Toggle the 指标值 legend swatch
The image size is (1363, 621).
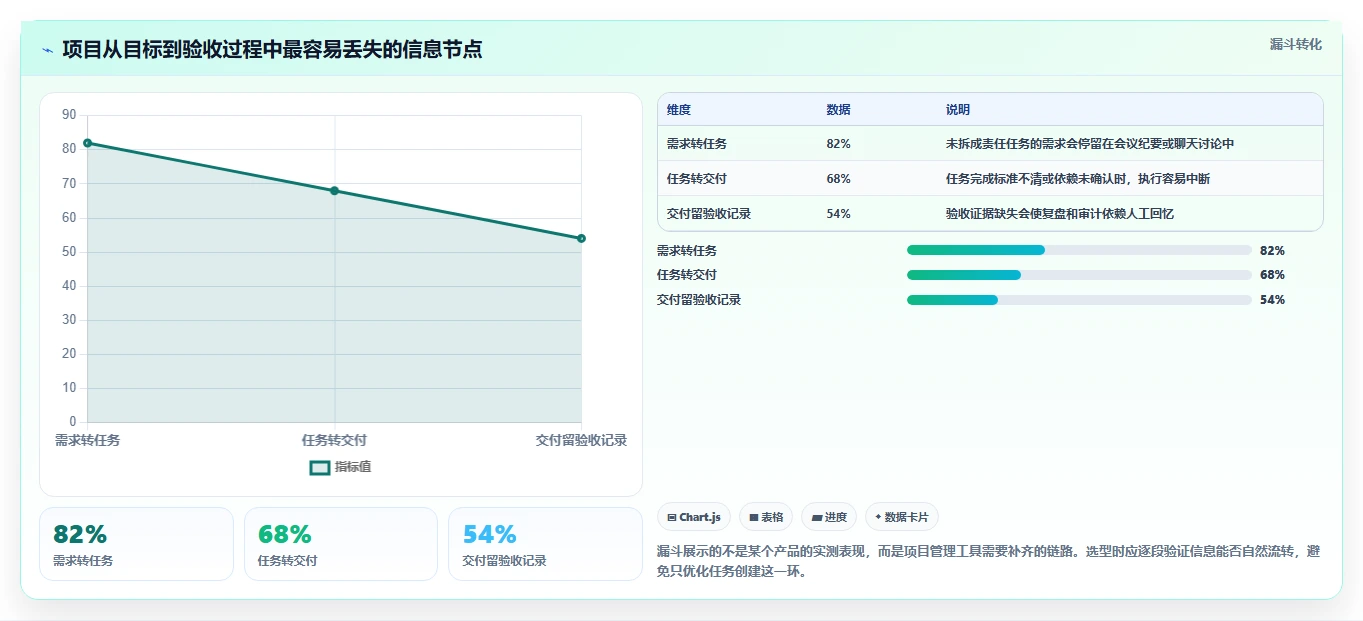[x=320, y=467]
